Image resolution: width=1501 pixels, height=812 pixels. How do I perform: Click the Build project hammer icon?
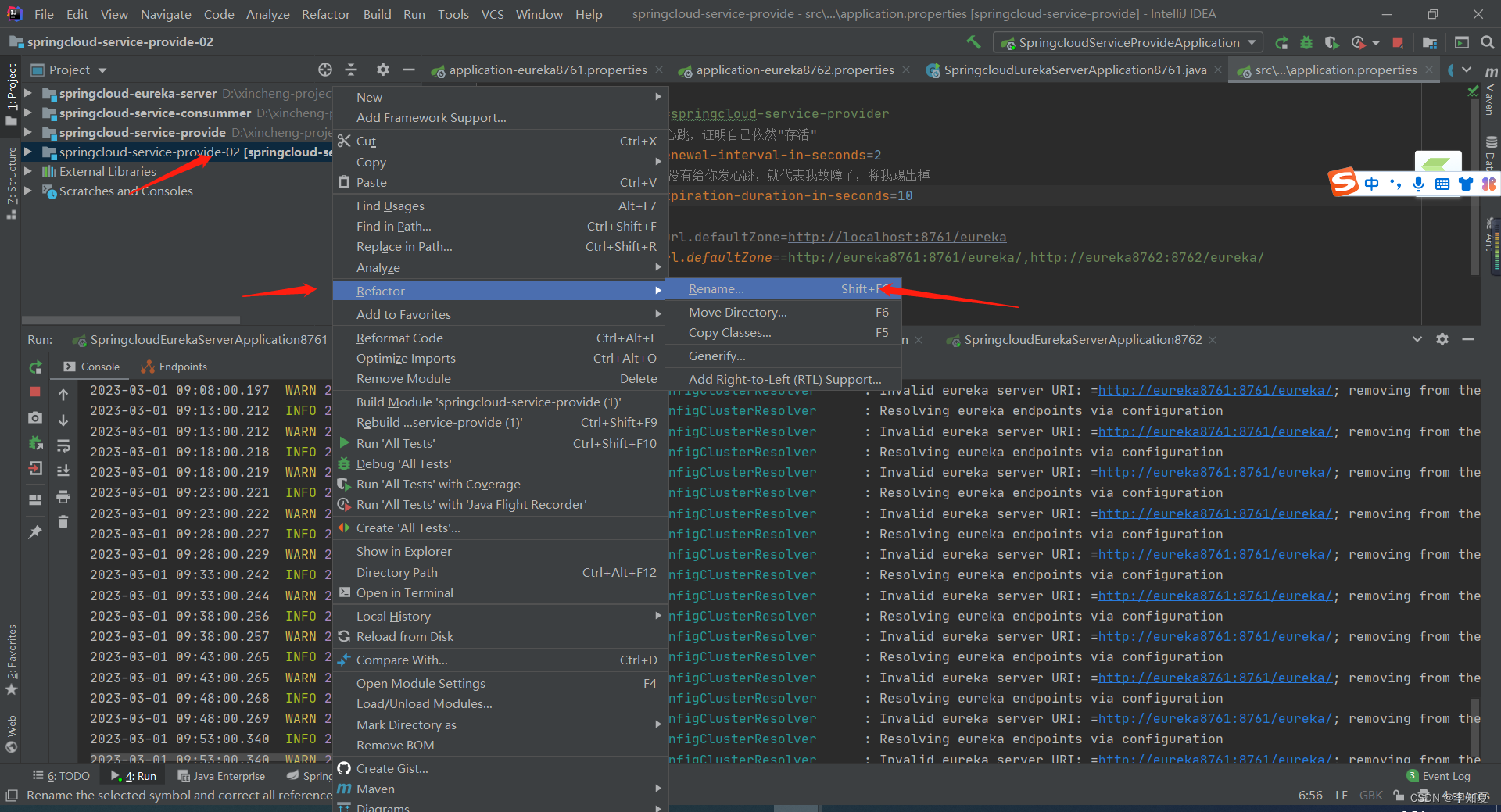(973, 42)
